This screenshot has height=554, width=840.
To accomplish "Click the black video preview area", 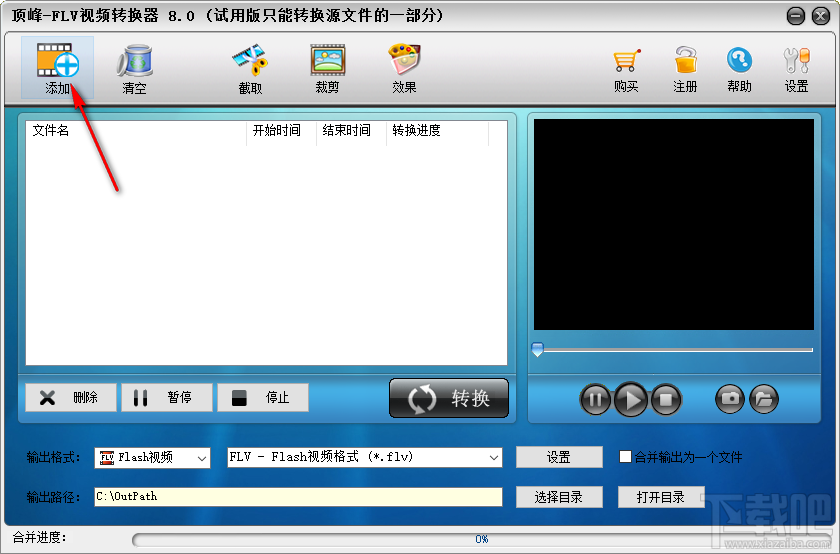I will 674,224.
